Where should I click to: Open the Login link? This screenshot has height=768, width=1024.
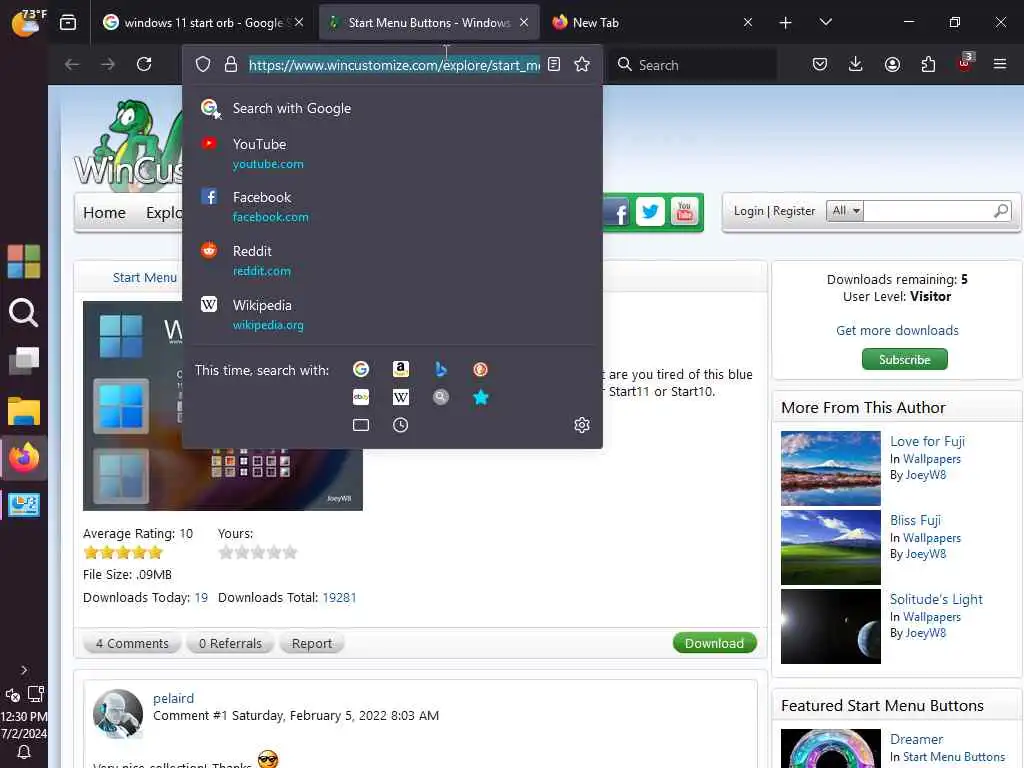[748, 211]
